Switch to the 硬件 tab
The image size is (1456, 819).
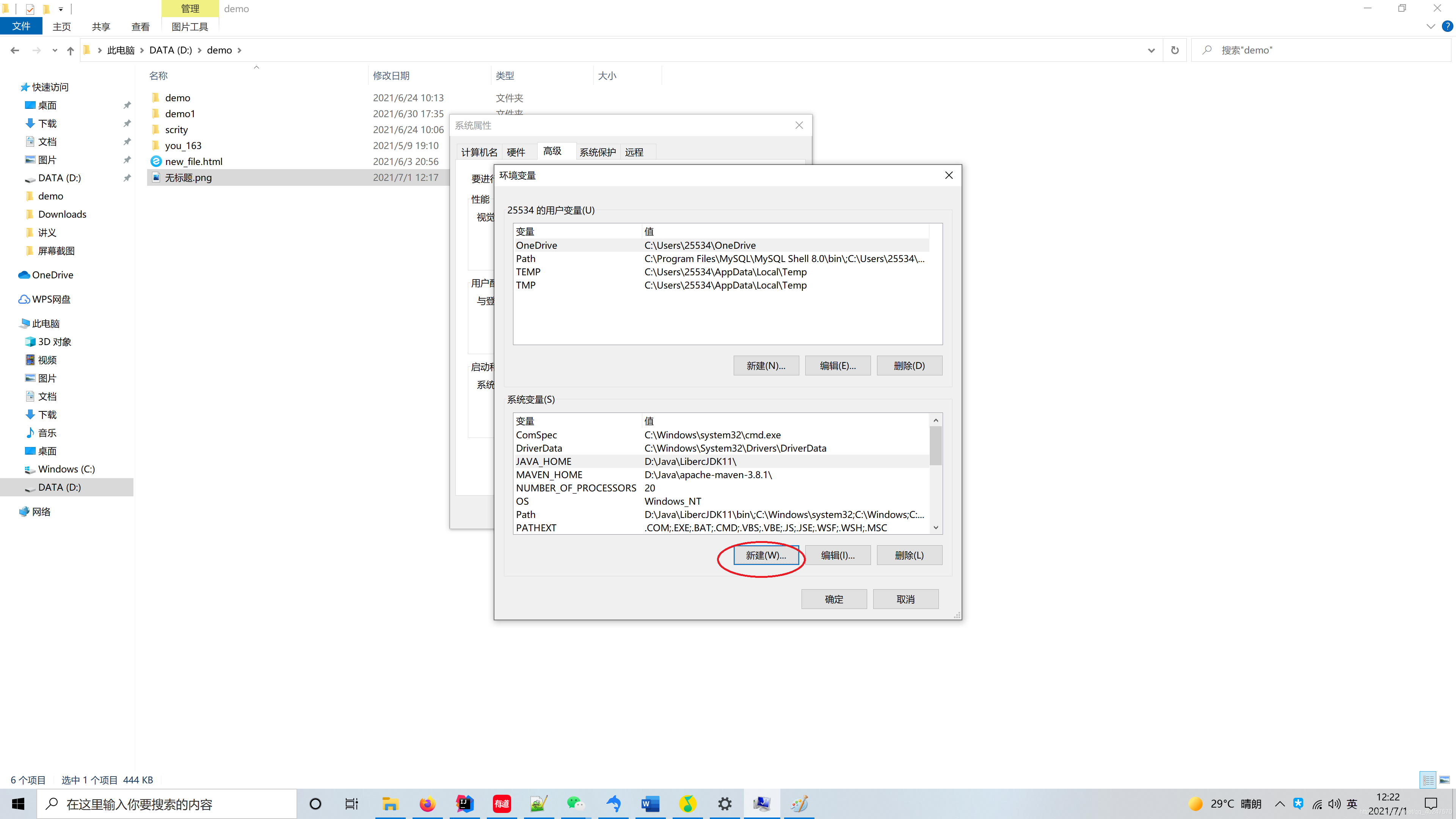pos(516,152)
